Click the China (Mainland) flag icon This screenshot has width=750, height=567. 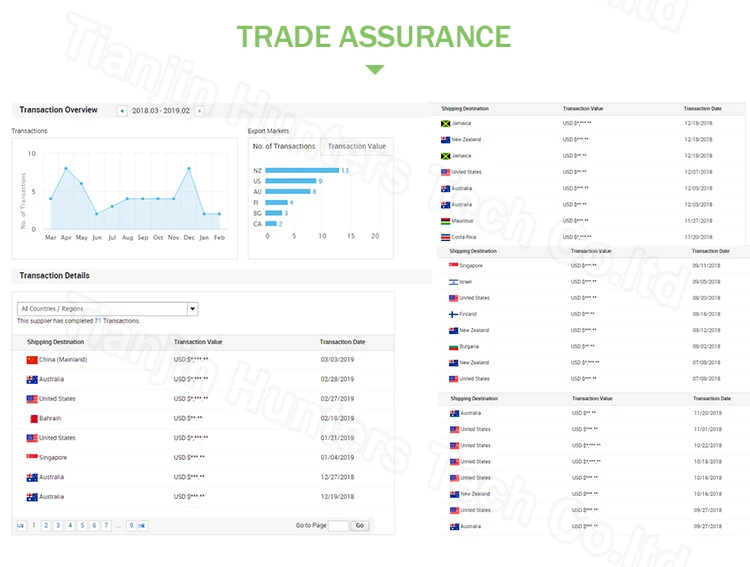[x=32, y=359]
